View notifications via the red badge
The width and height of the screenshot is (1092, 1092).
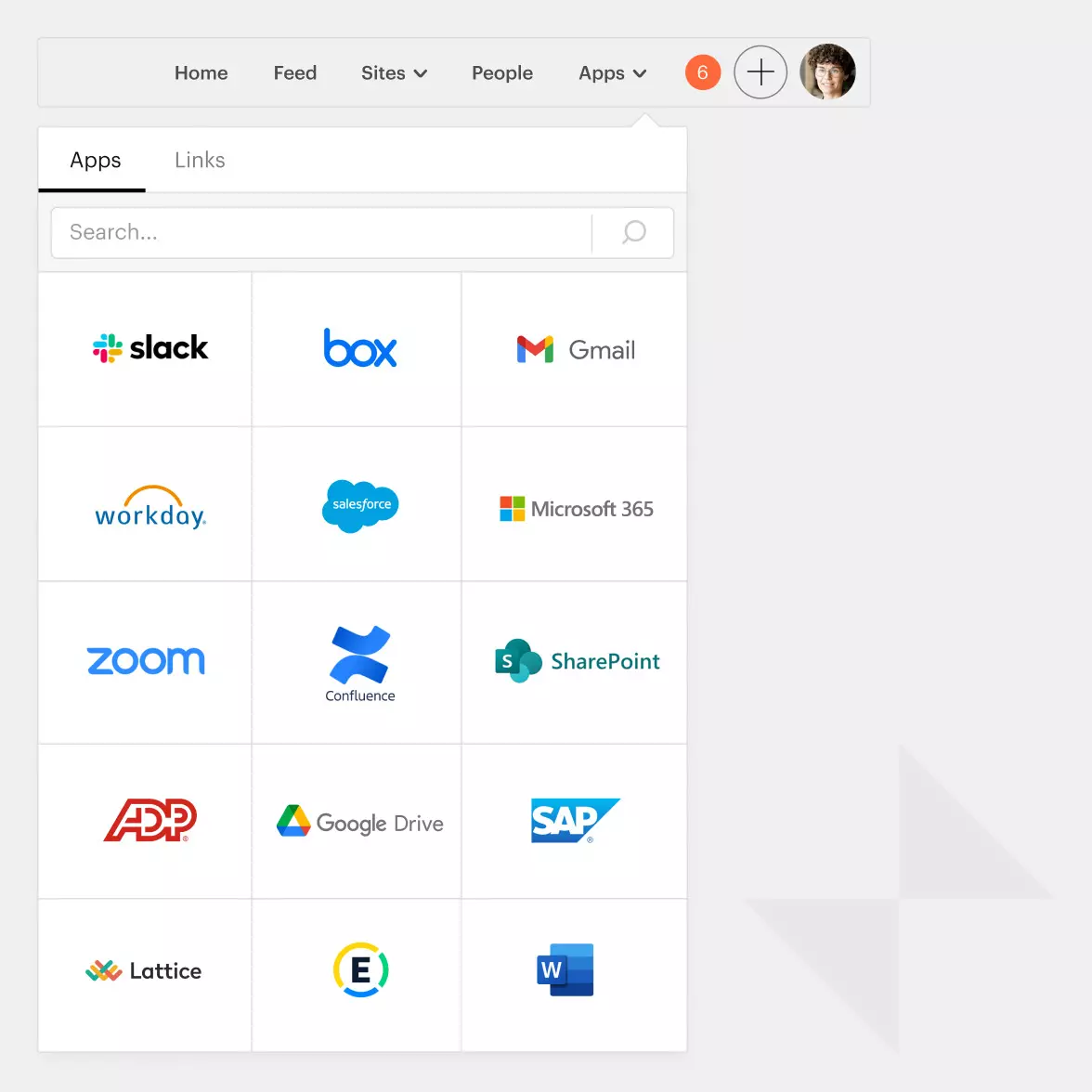tap(703, 71)
